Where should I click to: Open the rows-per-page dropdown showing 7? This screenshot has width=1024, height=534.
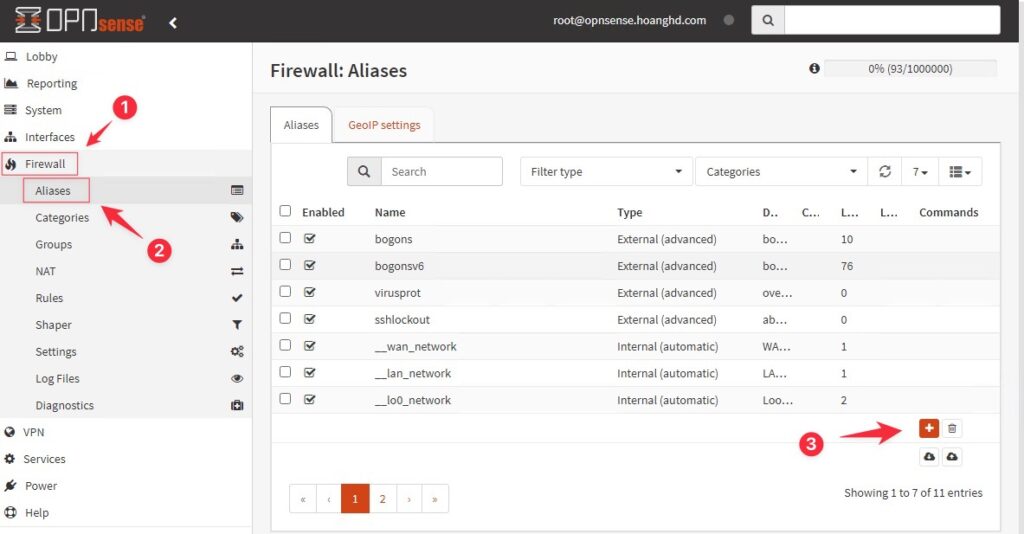pos(920,172)
